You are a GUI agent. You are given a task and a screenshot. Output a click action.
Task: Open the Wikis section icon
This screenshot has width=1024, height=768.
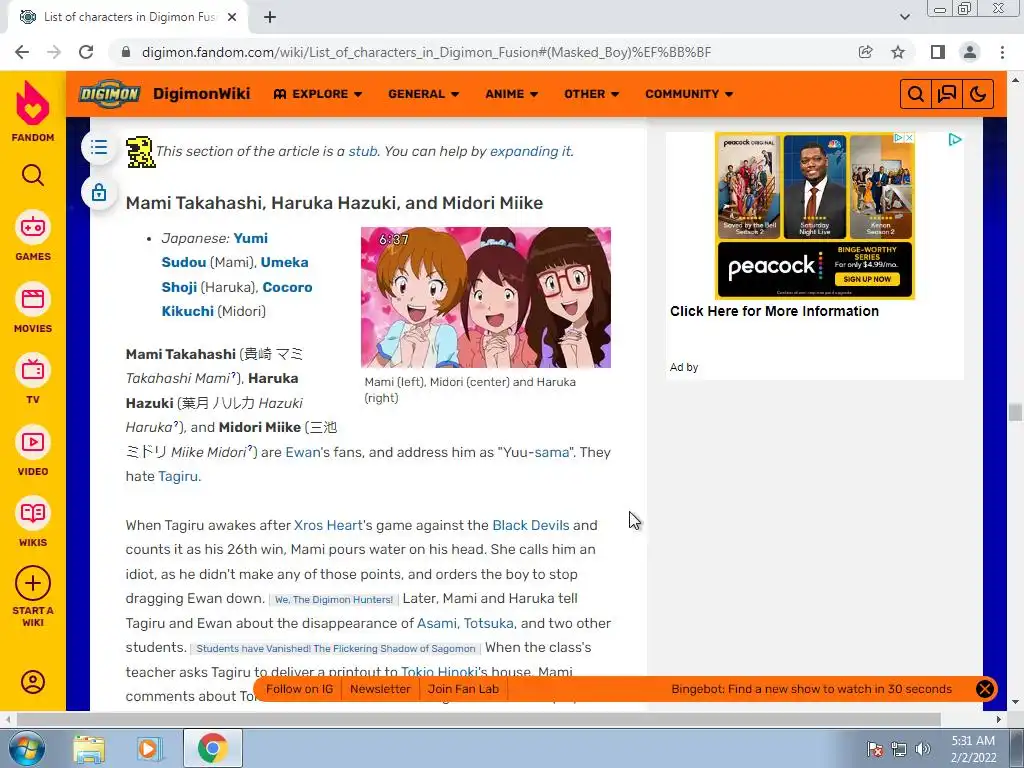pyautogui.click(x=33, y=513)
